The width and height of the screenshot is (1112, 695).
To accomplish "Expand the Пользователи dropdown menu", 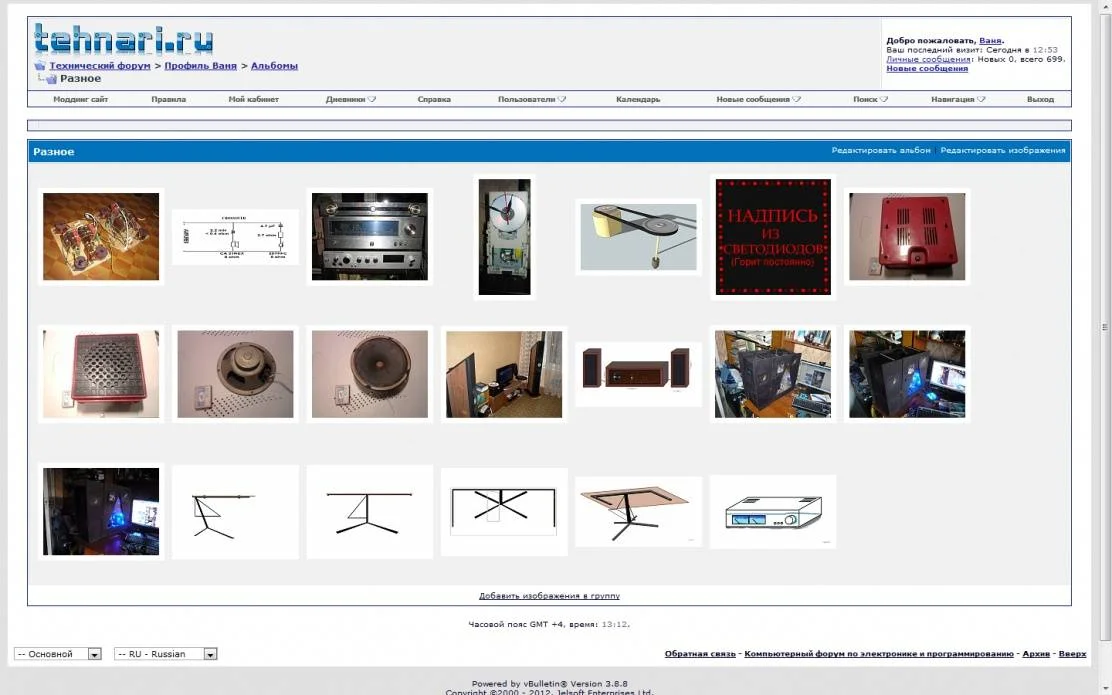I will coord(532,99).
